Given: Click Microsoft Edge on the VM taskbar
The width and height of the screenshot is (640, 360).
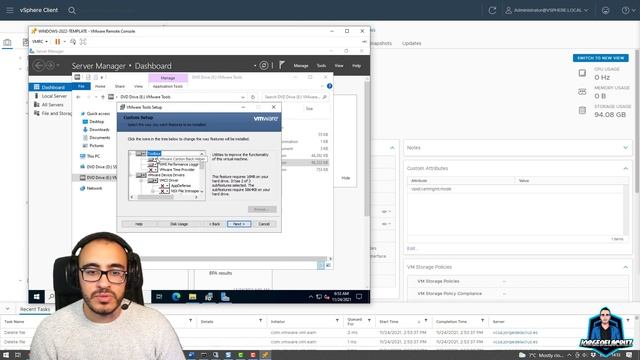Looking at the screenshot, I should tap(176, 297).
